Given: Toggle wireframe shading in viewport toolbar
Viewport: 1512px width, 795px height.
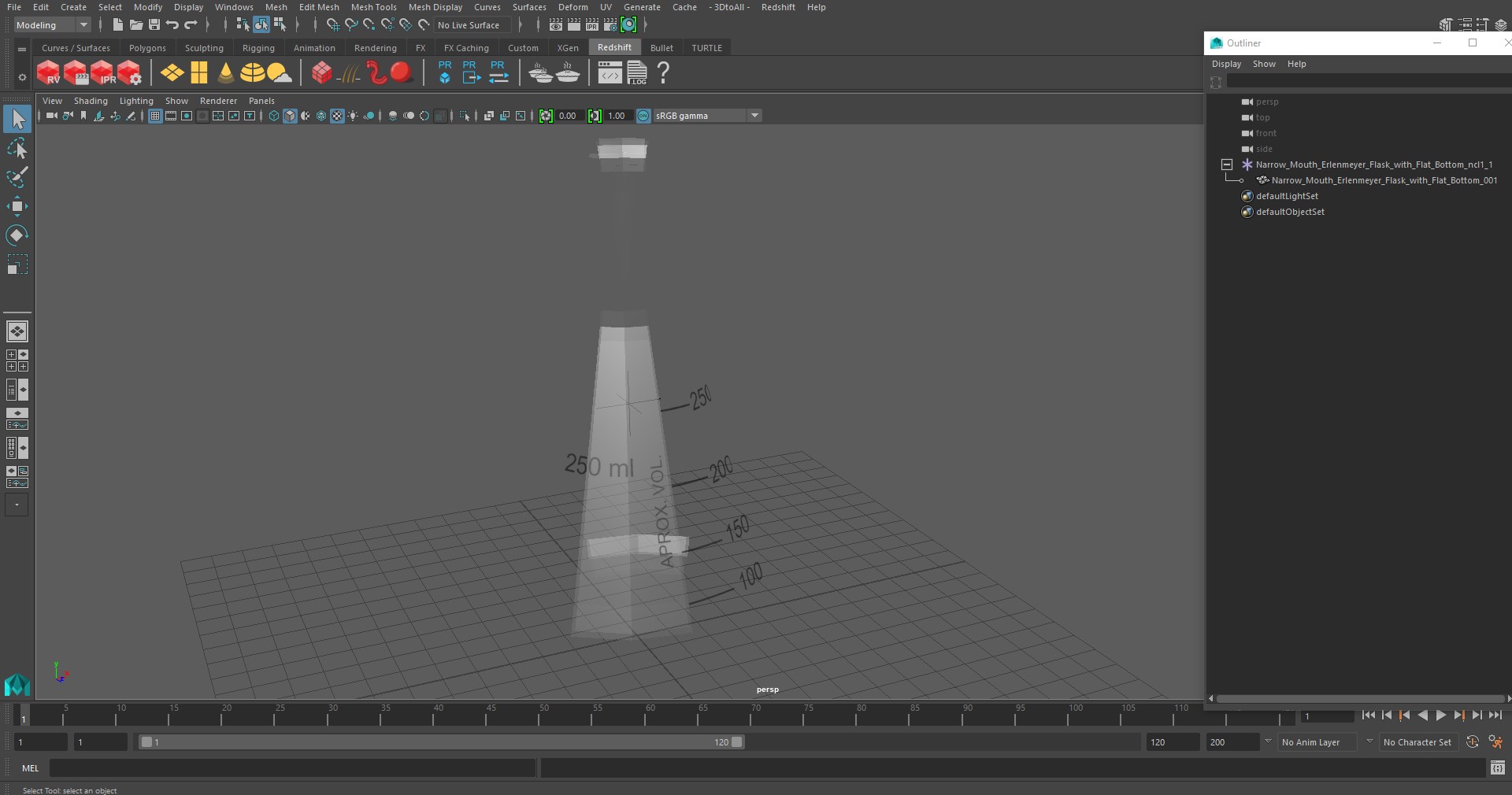Looking at the screenshot, I should coord(273,116).
